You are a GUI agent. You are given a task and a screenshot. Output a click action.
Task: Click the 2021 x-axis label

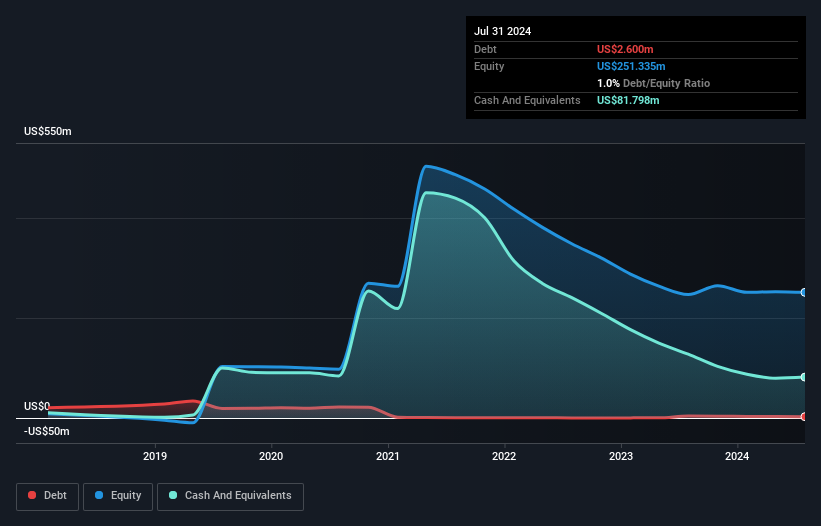[x=388, y=456]
